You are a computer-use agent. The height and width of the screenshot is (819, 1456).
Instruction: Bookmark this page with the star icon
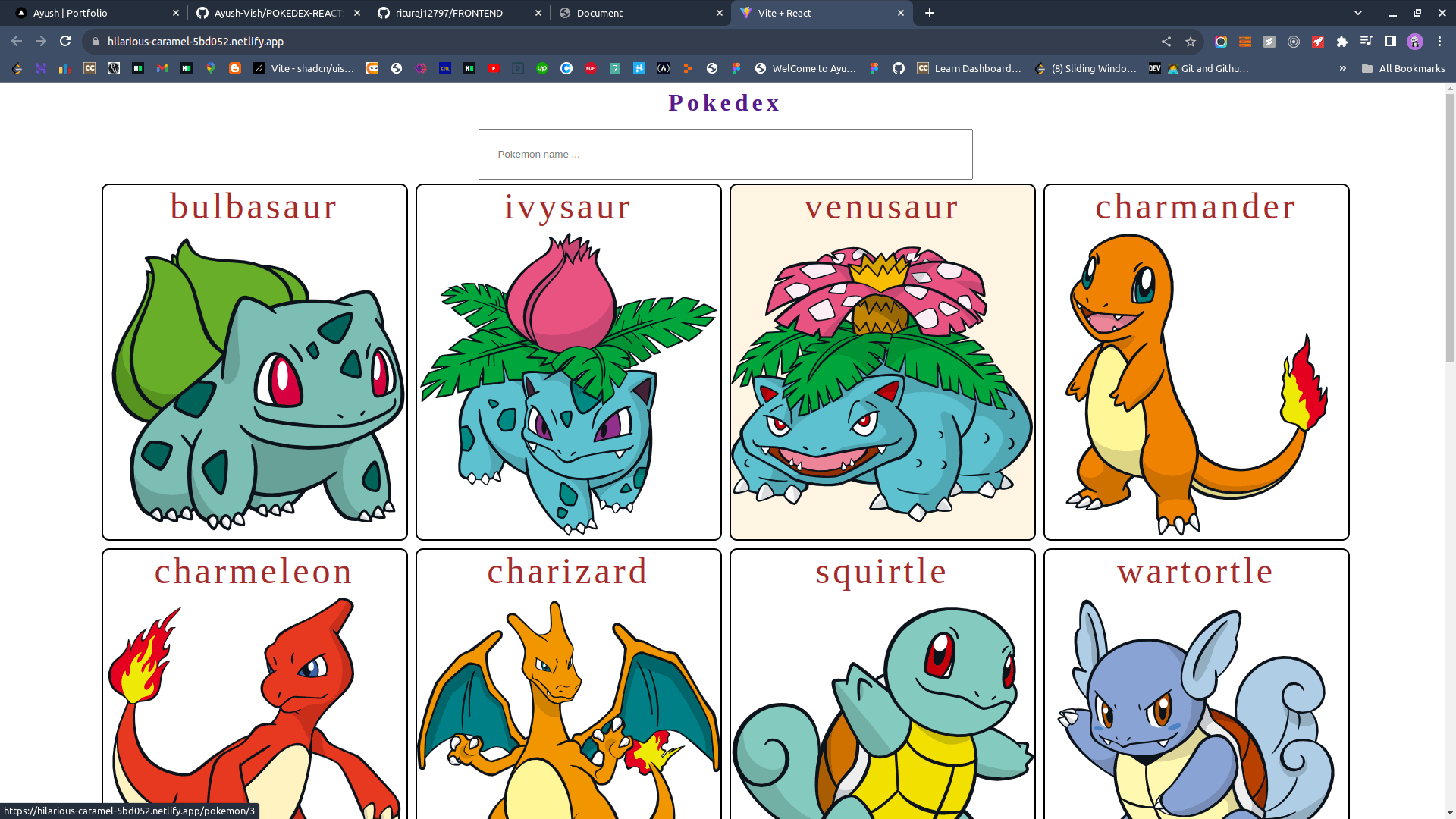tap(1191, 42)
